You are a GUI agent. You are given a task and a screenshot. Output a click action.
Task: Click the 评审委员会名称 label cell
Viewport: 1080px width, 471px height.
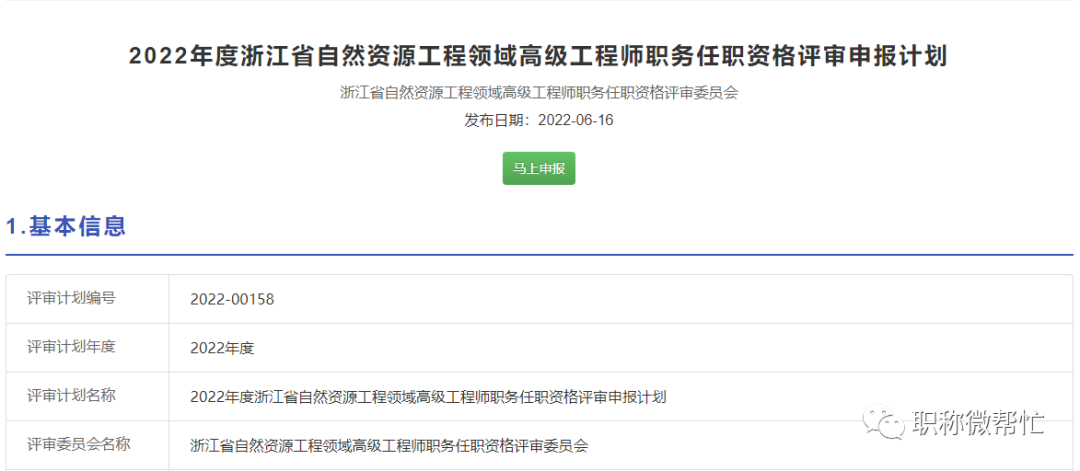tap(87, 445)
